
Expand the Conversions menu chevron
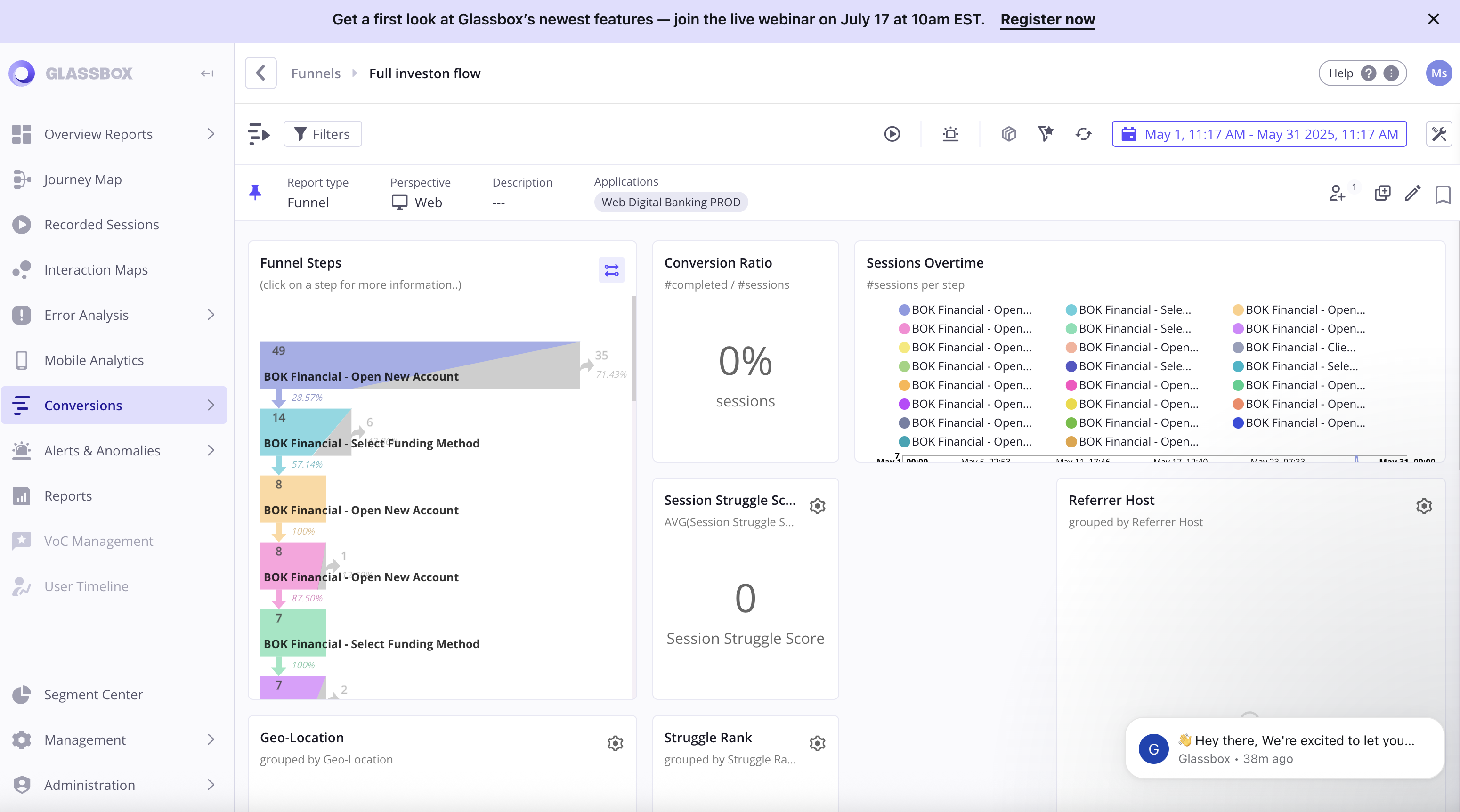(210, 406)
